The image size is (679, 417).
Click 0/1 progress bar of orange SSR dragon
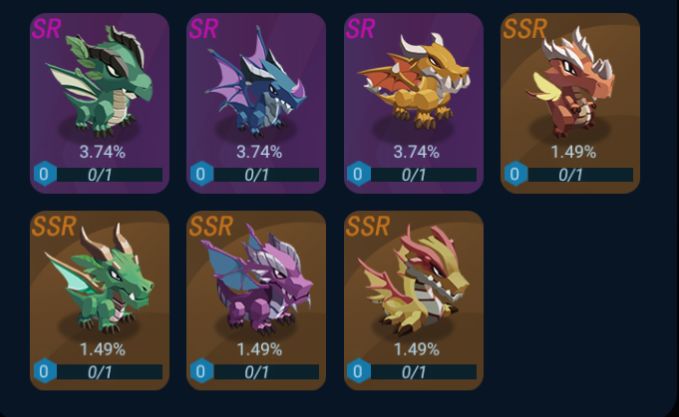pyautogui.click(x=579, y=175)
